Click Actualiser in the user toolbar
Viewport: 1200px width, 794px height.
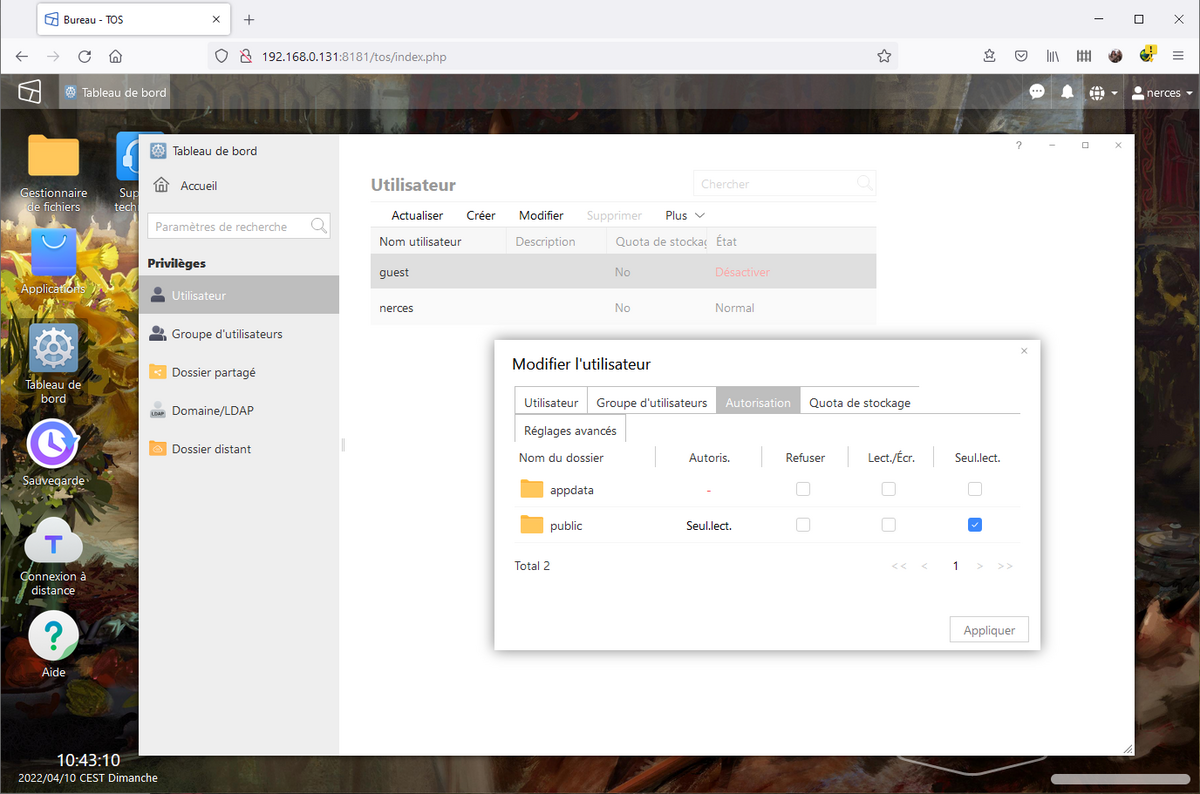click(417, 215)
